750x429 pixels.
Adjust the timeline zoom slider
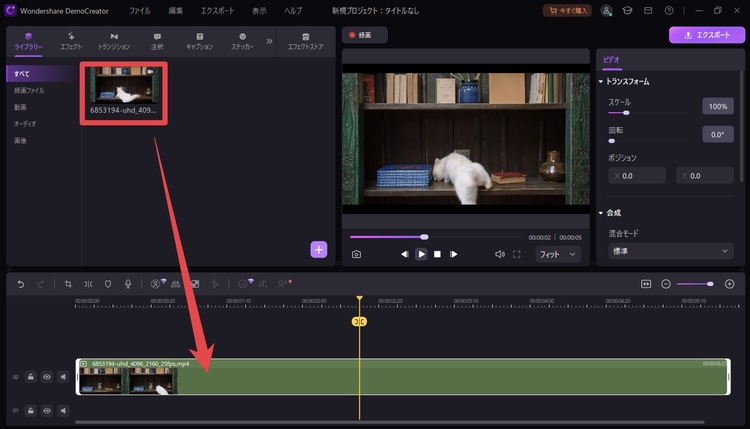(x=695, y=284)
